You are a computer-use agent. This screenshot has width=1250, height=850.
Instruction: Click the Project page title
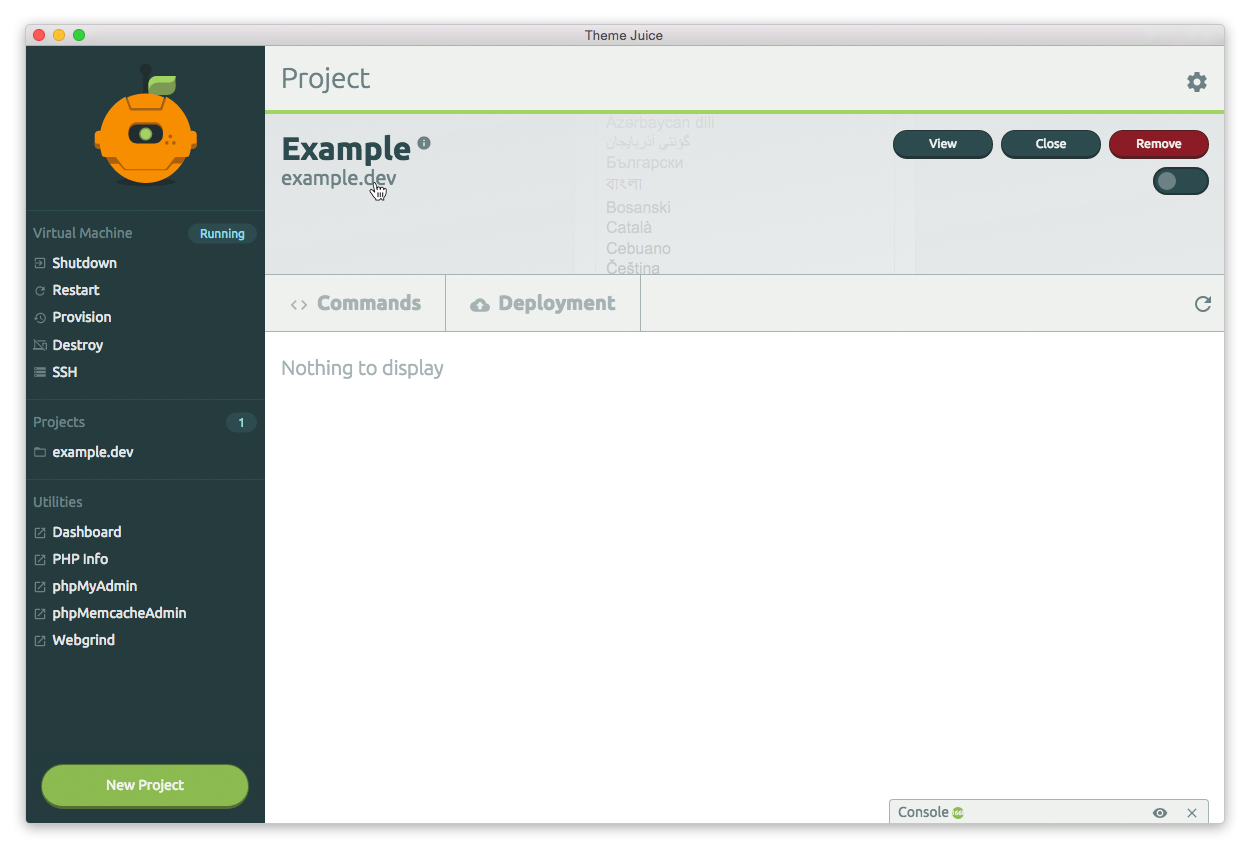coord(325,79)
